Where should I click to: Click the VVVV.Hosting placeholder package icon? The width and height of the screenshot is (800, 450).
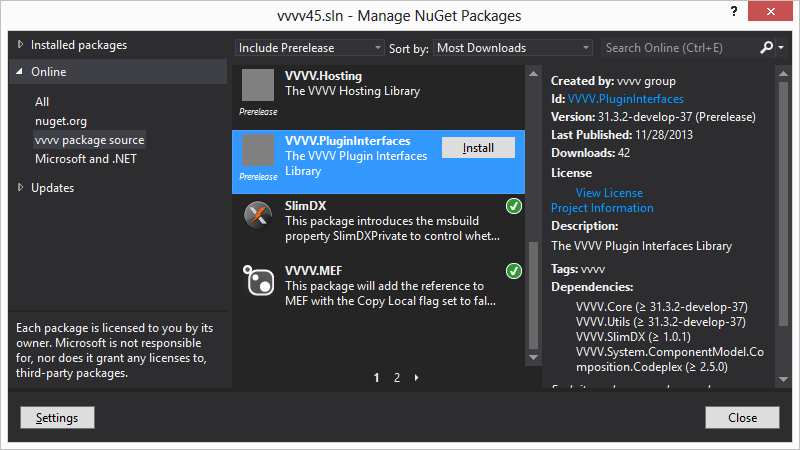click(x=258, y=85)
